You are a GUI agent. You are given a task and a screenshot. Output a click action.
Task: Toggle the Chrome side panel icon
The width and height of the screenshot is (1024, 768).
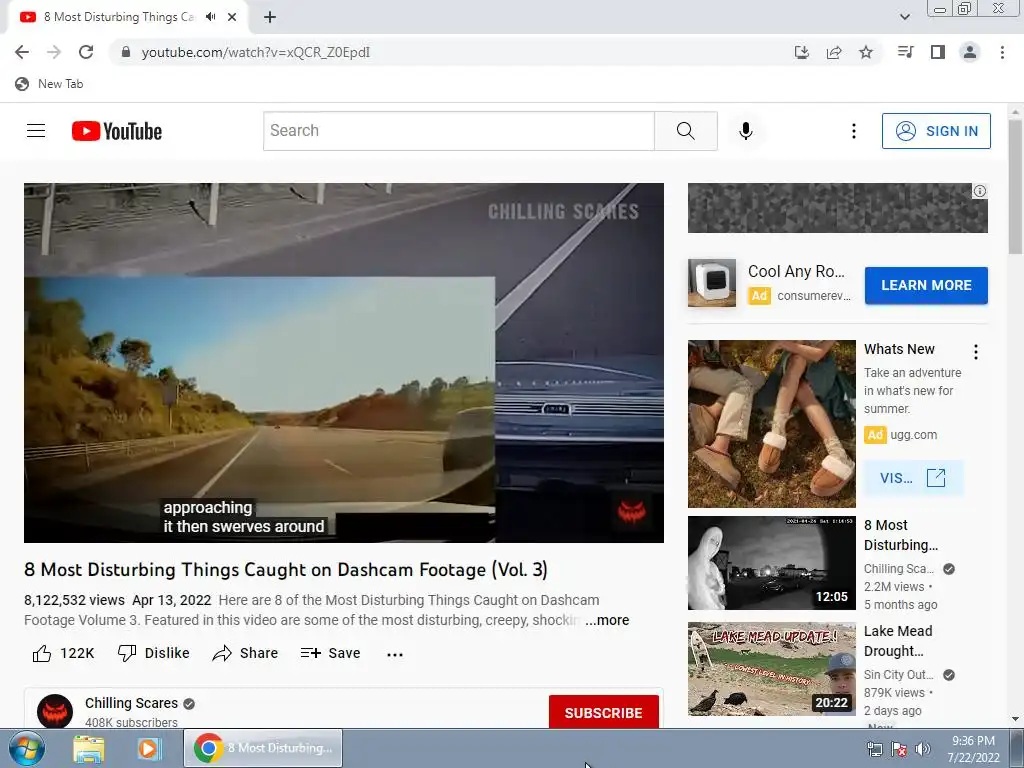938,52
